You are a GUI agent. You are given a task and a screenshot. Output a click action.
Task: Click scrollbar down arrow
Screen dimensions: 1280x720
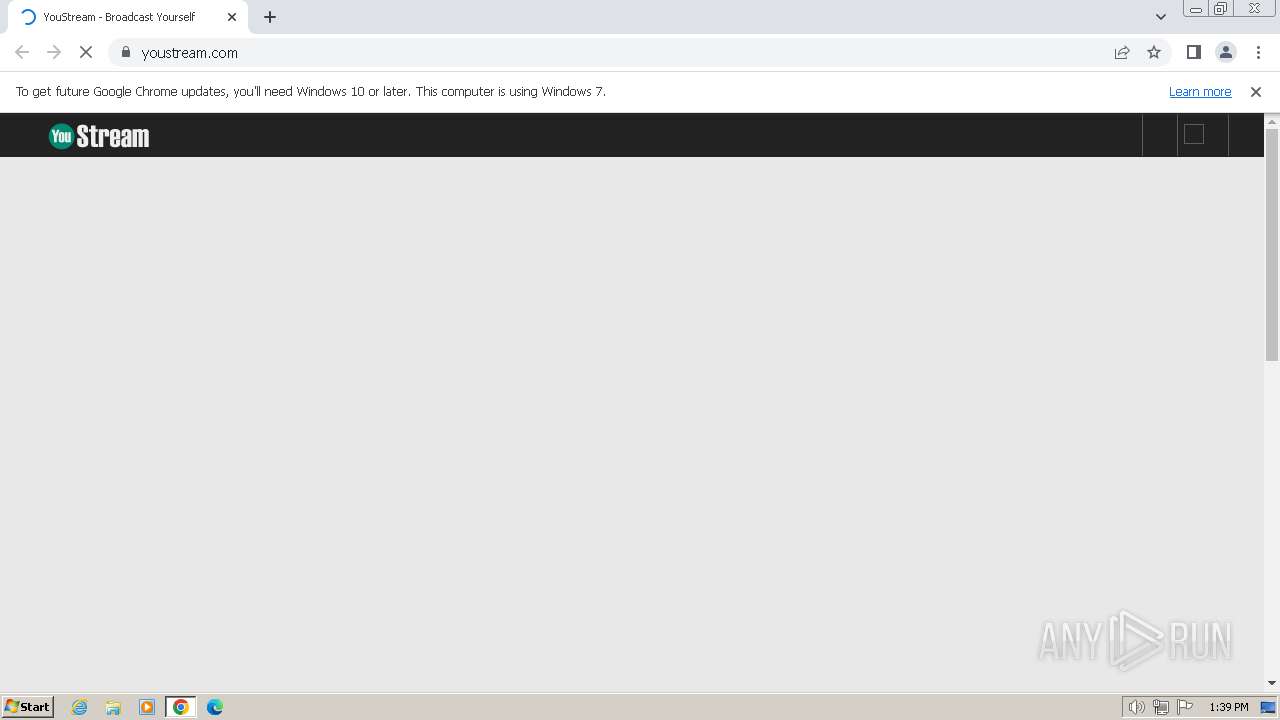tap(1272, 683)
